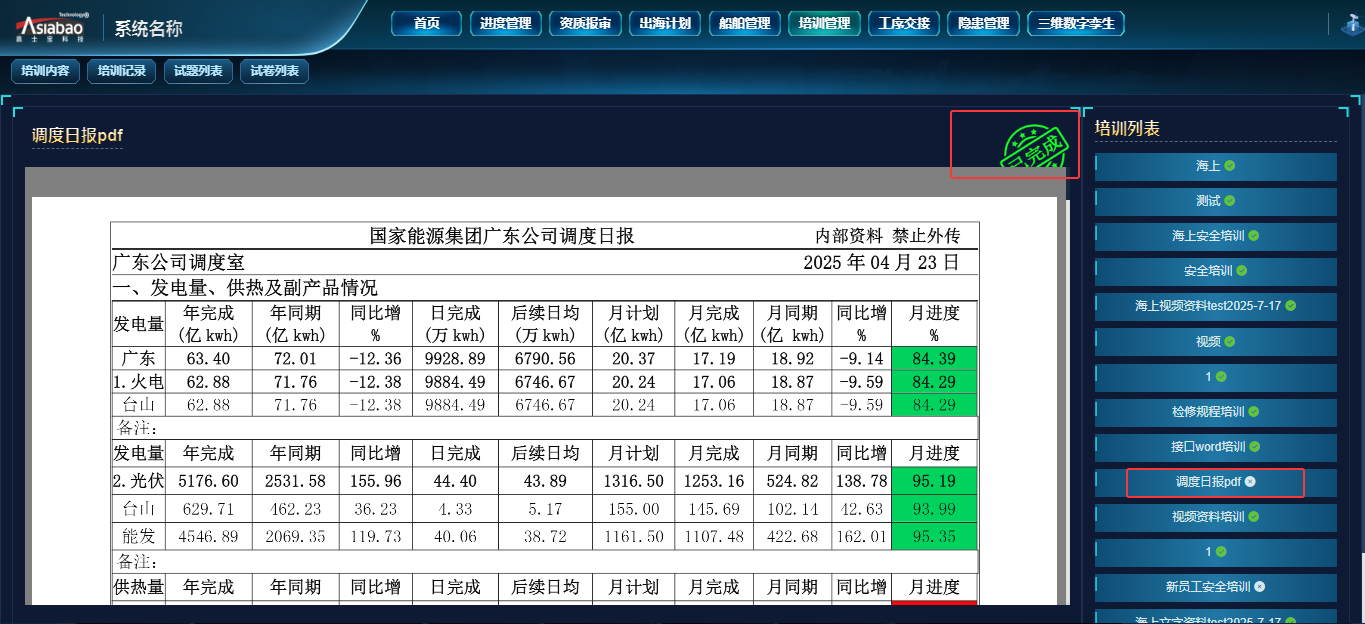Open 海上视频资料test2025-7-17 training item

tap(1216, 305)
